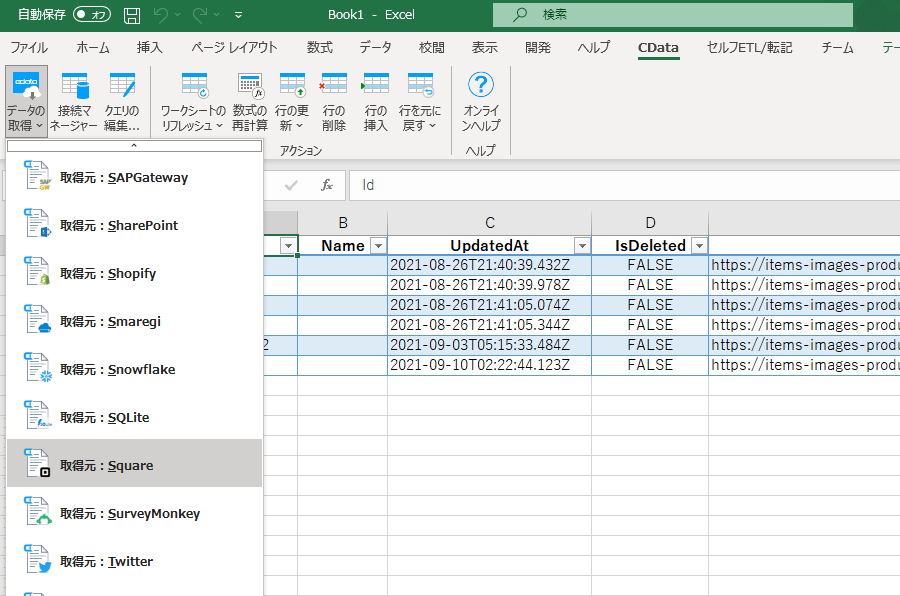
Task: Open the ページ レイアウト tab
Action: pos(234,48)
